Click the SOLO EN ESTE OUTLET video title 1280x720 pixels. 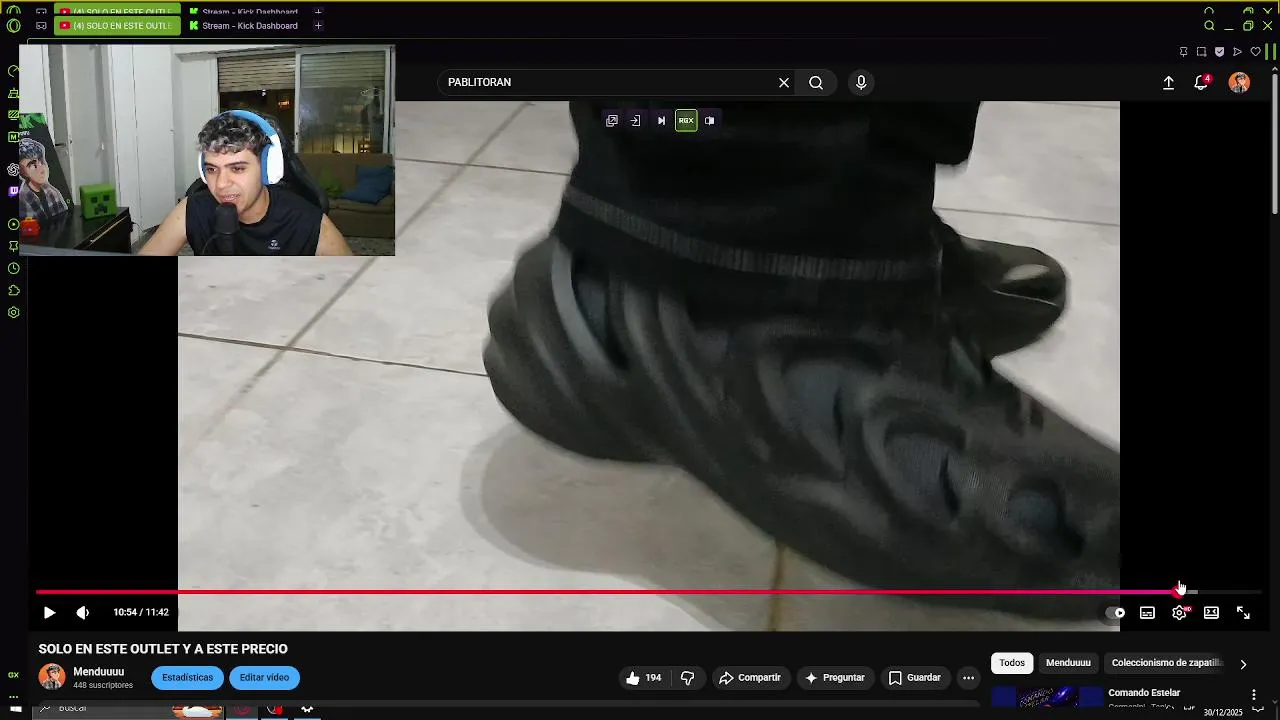[163, 649]
